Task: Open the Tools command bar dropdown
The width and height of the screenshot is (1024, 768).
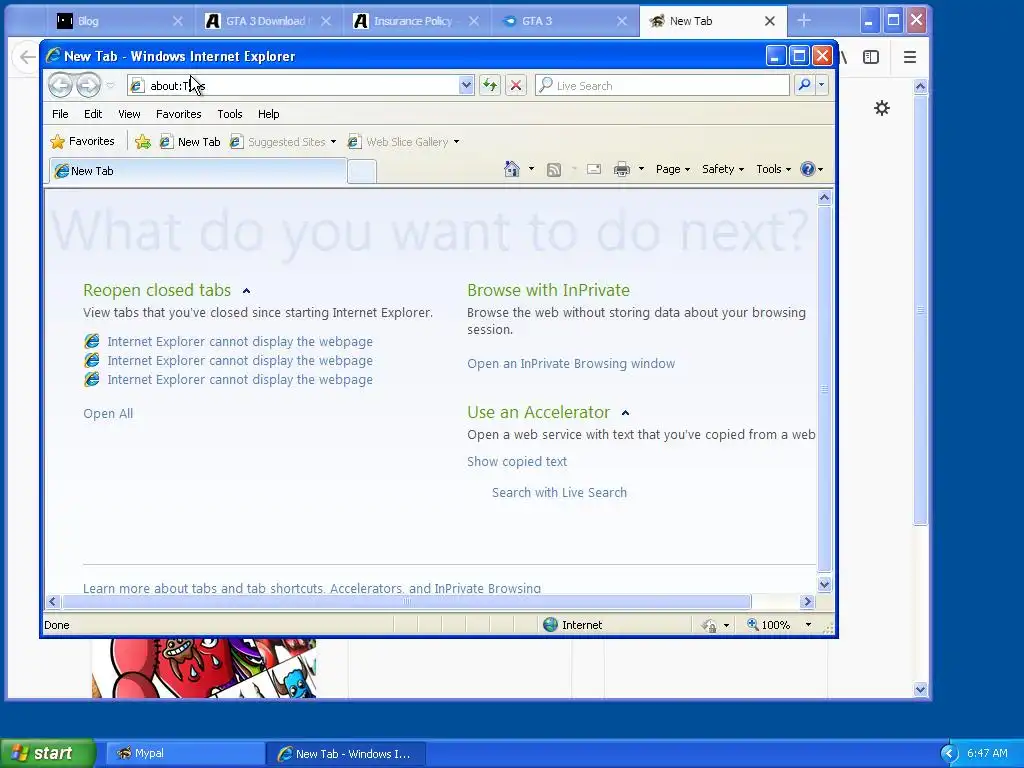Action: [x=773, y=169]
